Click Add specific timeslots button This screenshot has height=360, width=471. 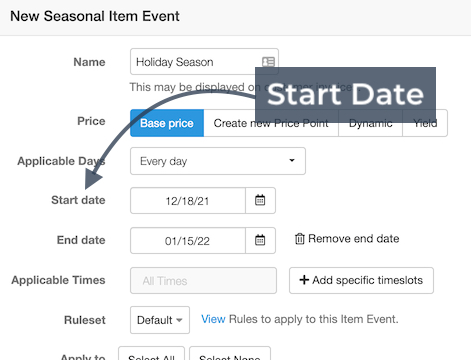pos(361,280)
